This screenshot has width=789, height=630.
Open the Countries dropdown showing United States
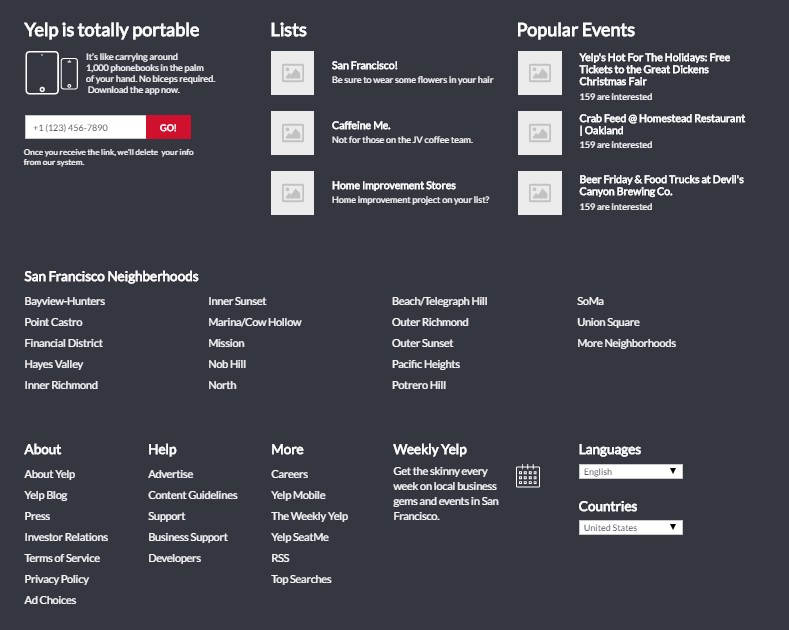(631, 527)
